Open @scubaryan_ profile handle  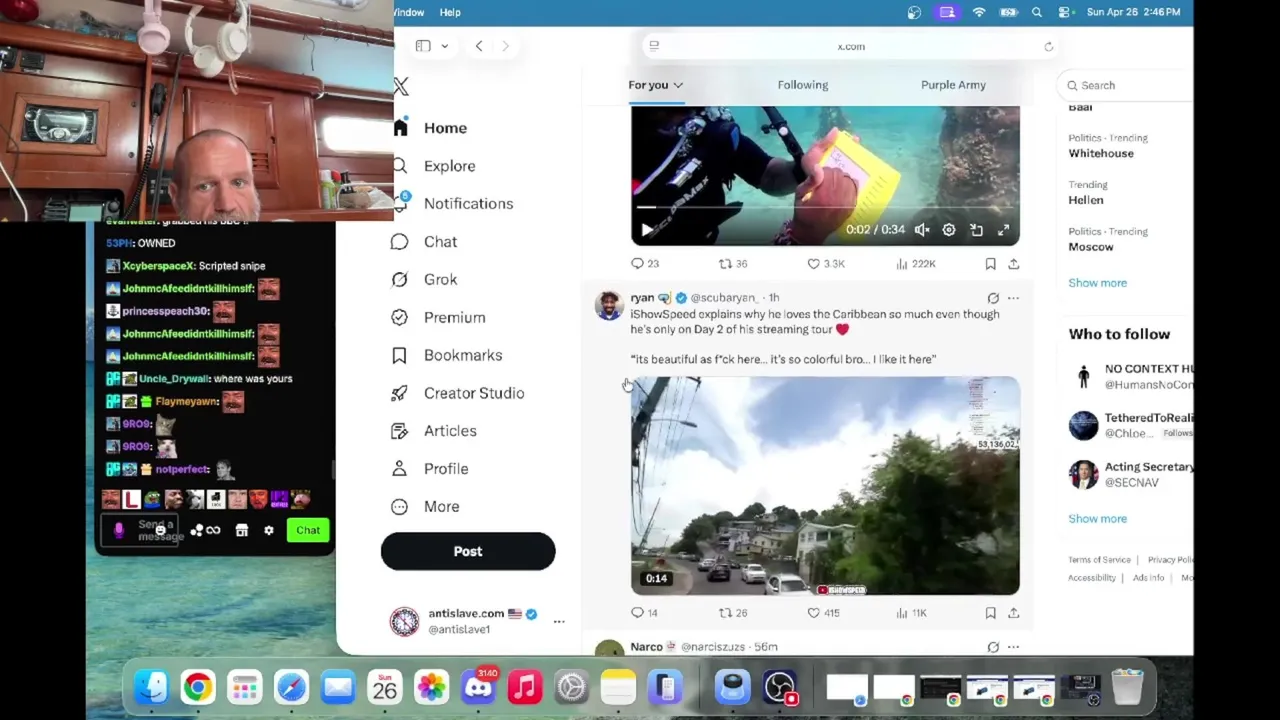[x=724, y=298]
